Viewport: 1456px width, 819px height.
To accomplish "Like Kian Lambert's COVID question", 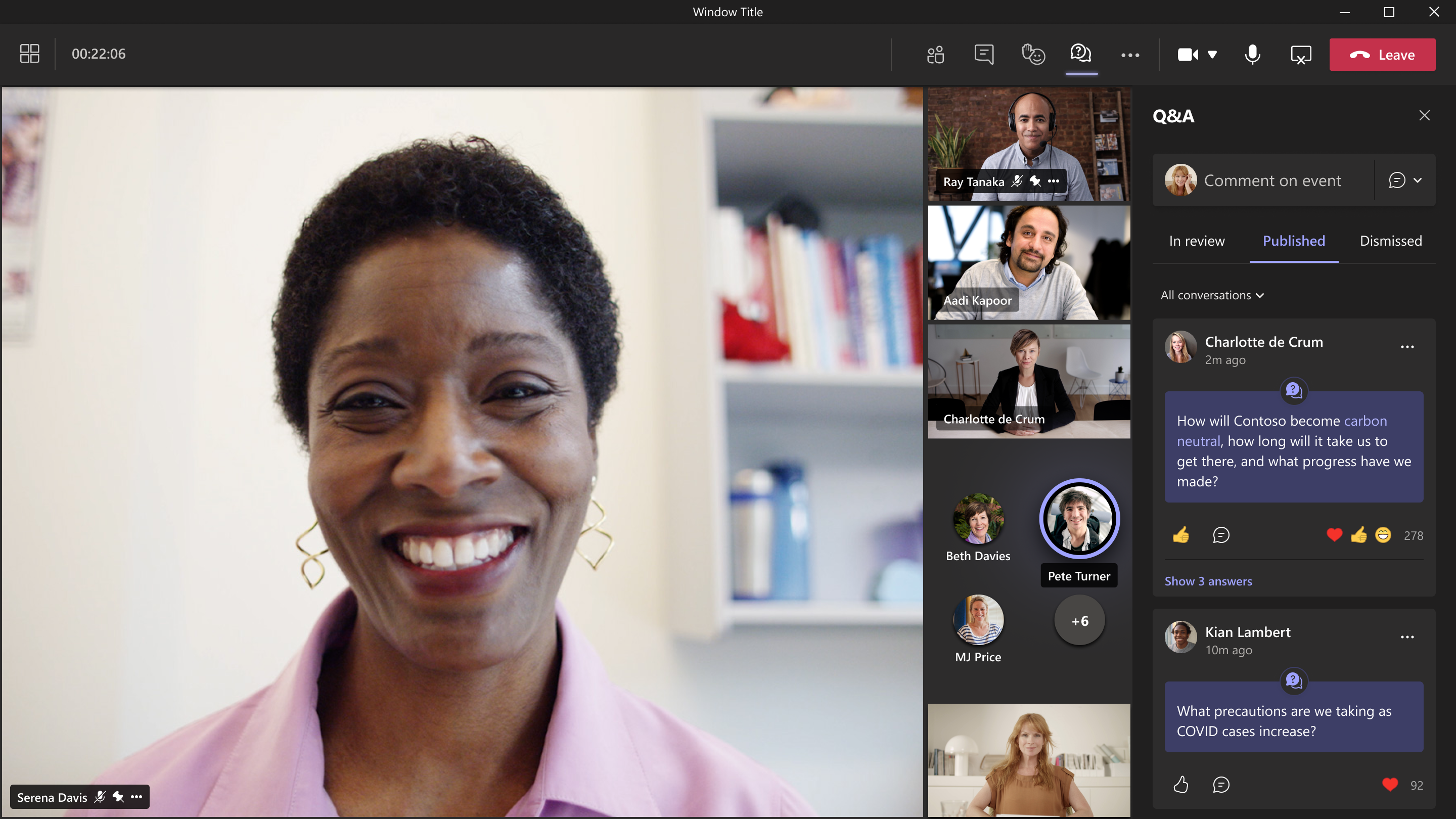I will 1181,785.
